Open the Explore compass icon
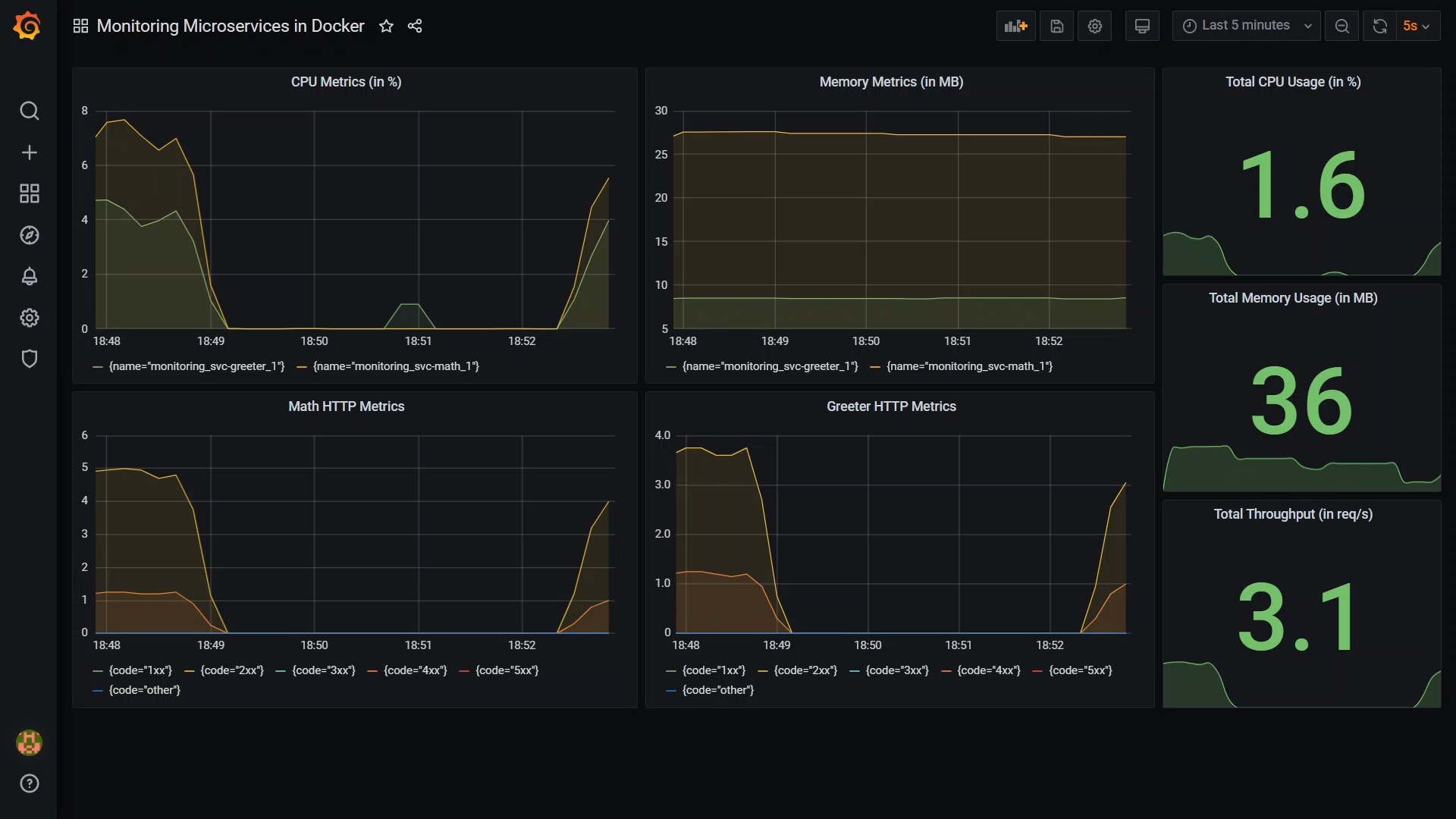 [29, 235]
